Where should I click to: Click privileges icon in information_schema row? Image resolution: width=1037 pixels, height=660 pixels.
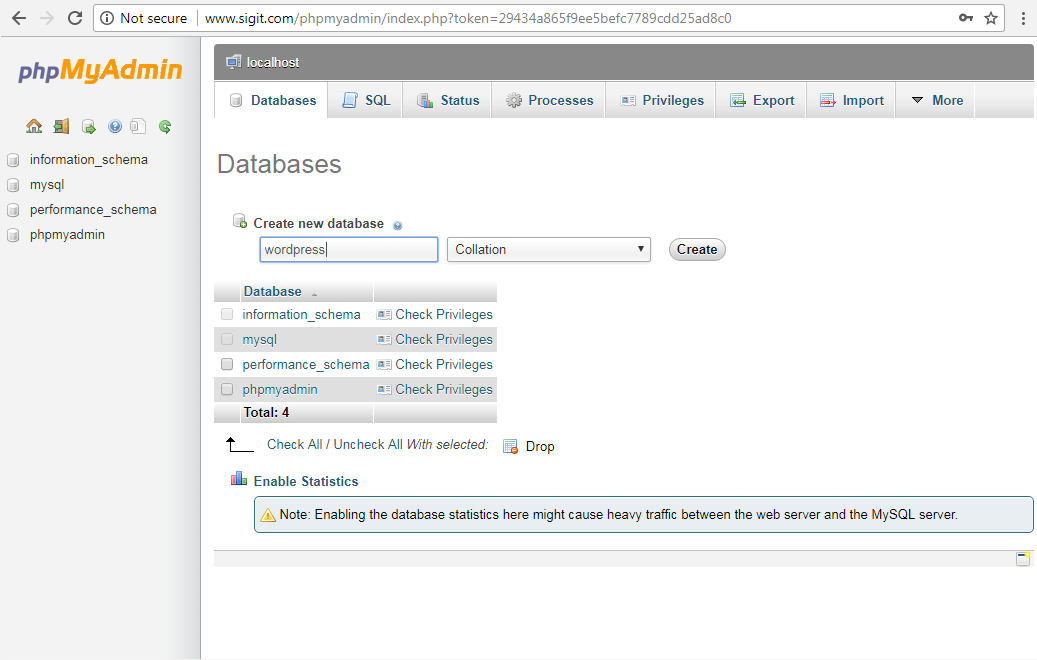[x=384, y=315]
